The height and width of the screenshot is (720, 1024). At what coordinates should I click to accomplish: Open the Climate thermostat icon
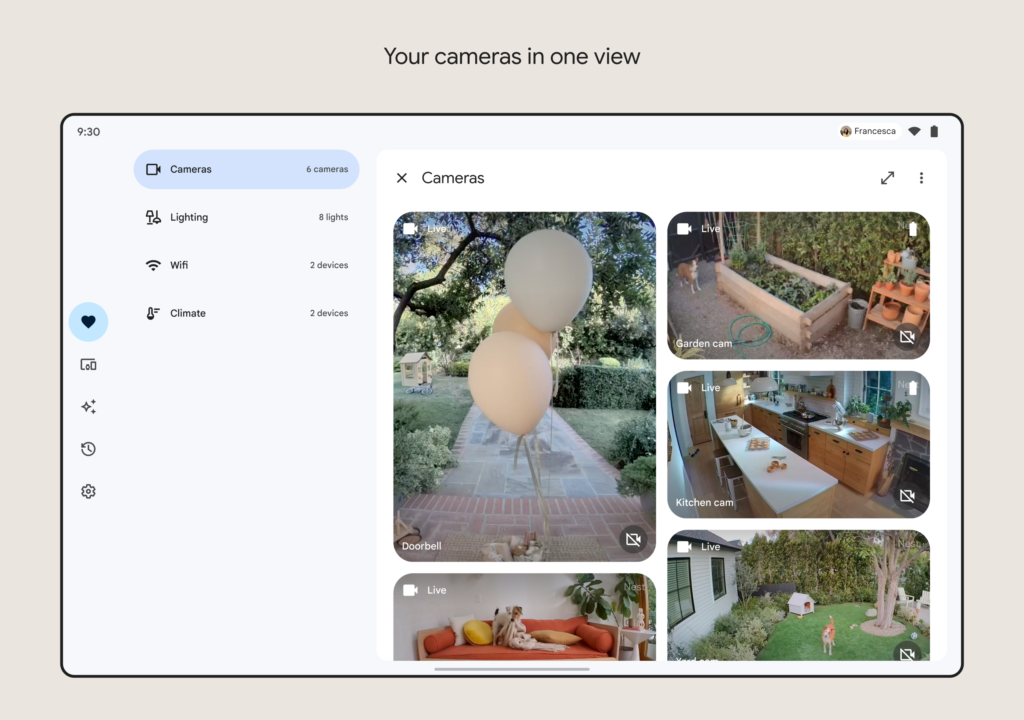point(155,313)
